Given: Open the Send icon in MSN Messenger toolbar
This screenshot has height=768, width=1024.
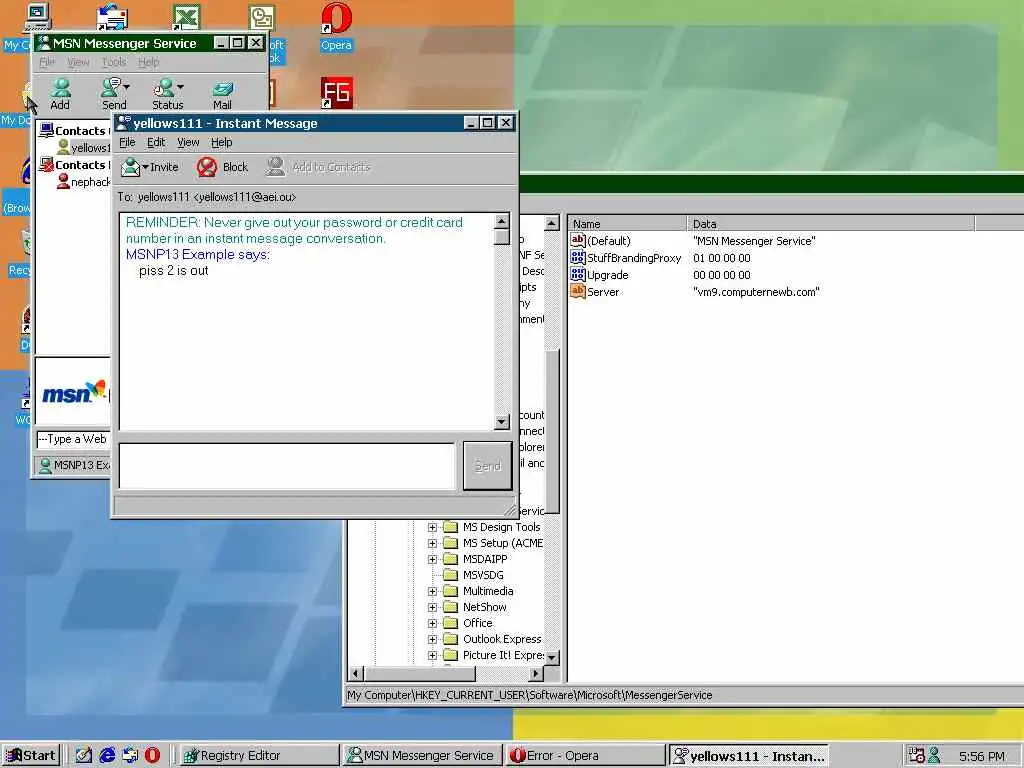Looking at the screenshot, I should click(114, 94).
